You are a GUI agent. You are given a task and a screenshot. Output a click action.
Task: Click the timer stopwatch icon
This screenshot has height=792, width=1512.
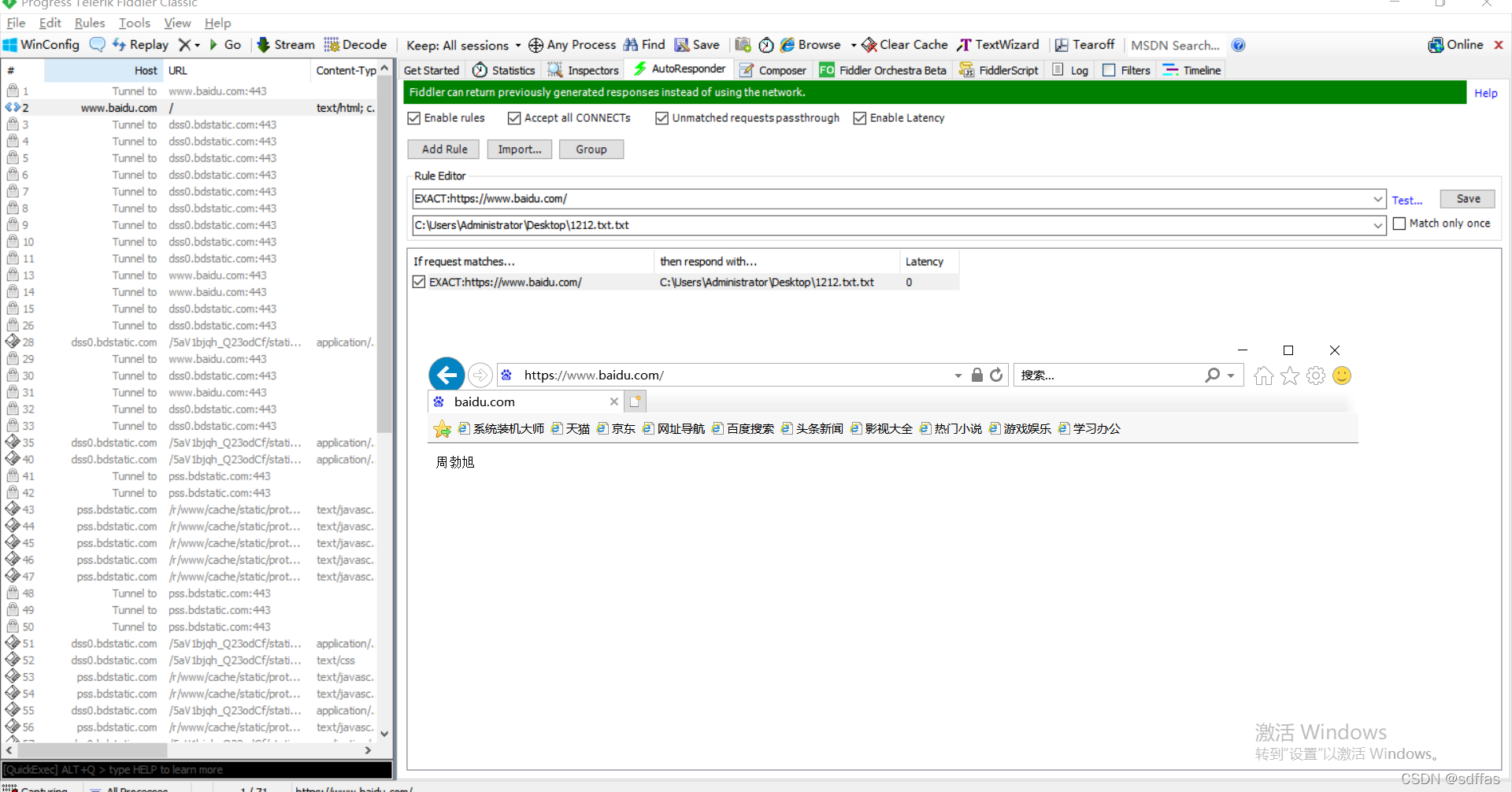pos(765,45)
